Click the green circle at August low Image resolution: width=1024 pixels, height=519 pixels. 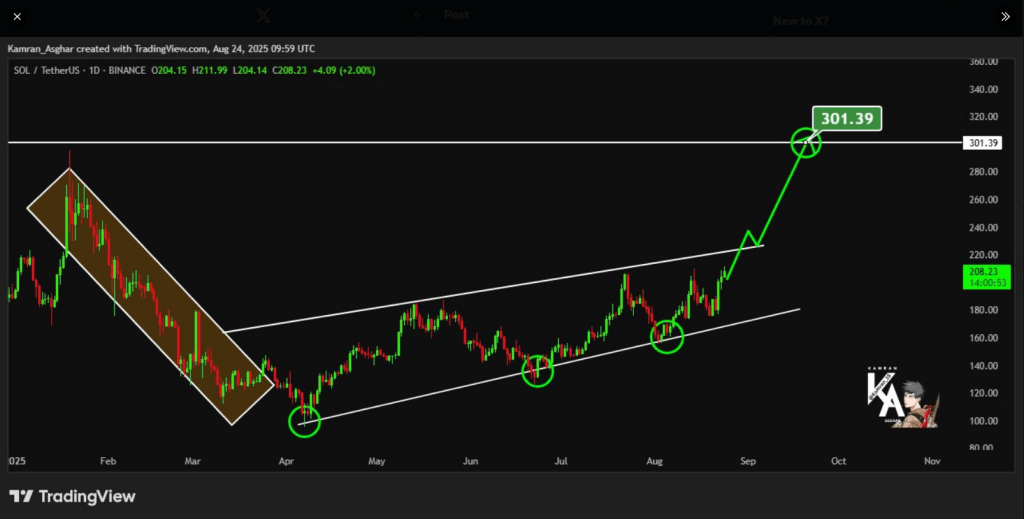pos(667,337)
